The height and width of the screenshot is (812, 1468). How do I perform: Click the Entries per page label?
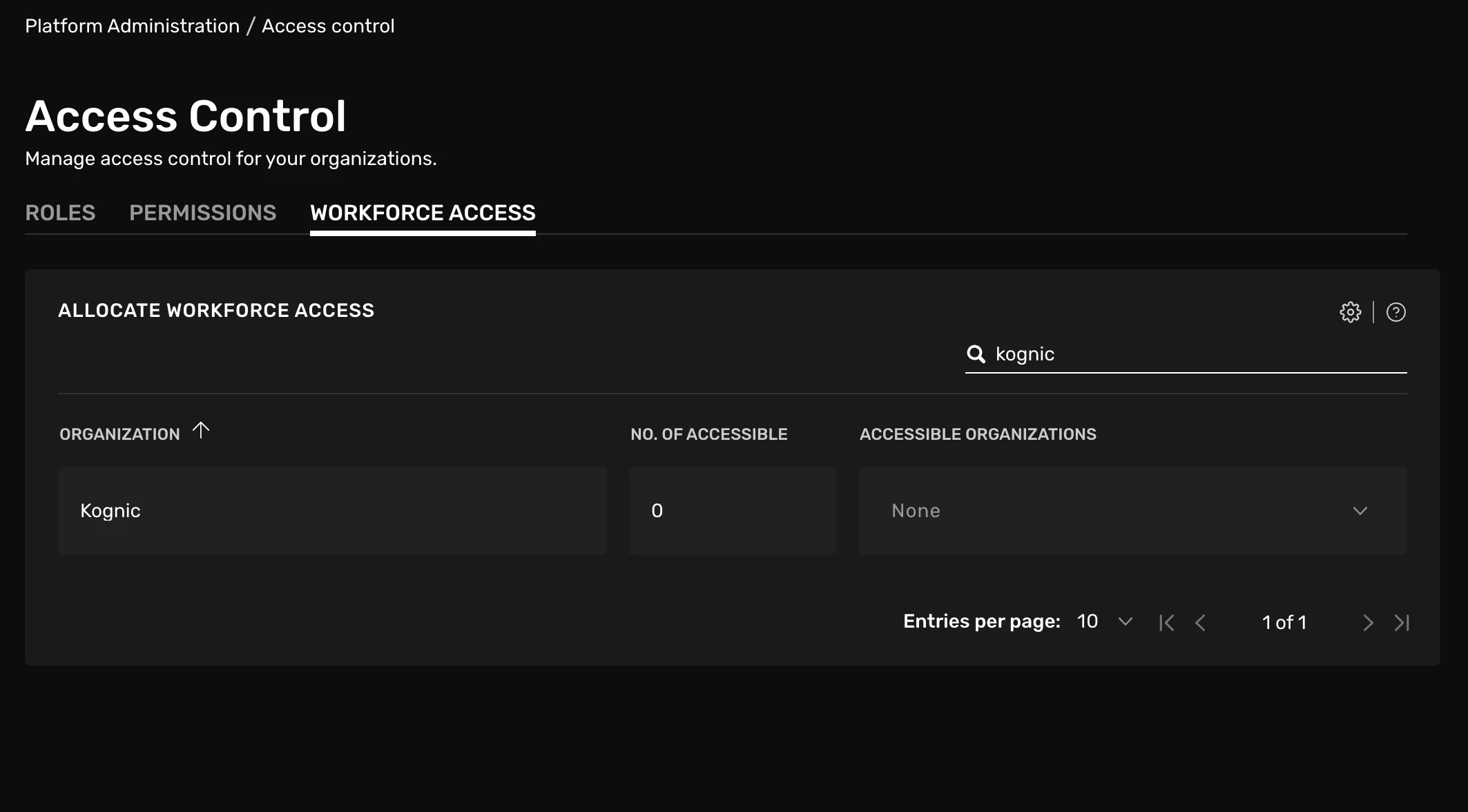pyautogui.click(x=982, y=621)
